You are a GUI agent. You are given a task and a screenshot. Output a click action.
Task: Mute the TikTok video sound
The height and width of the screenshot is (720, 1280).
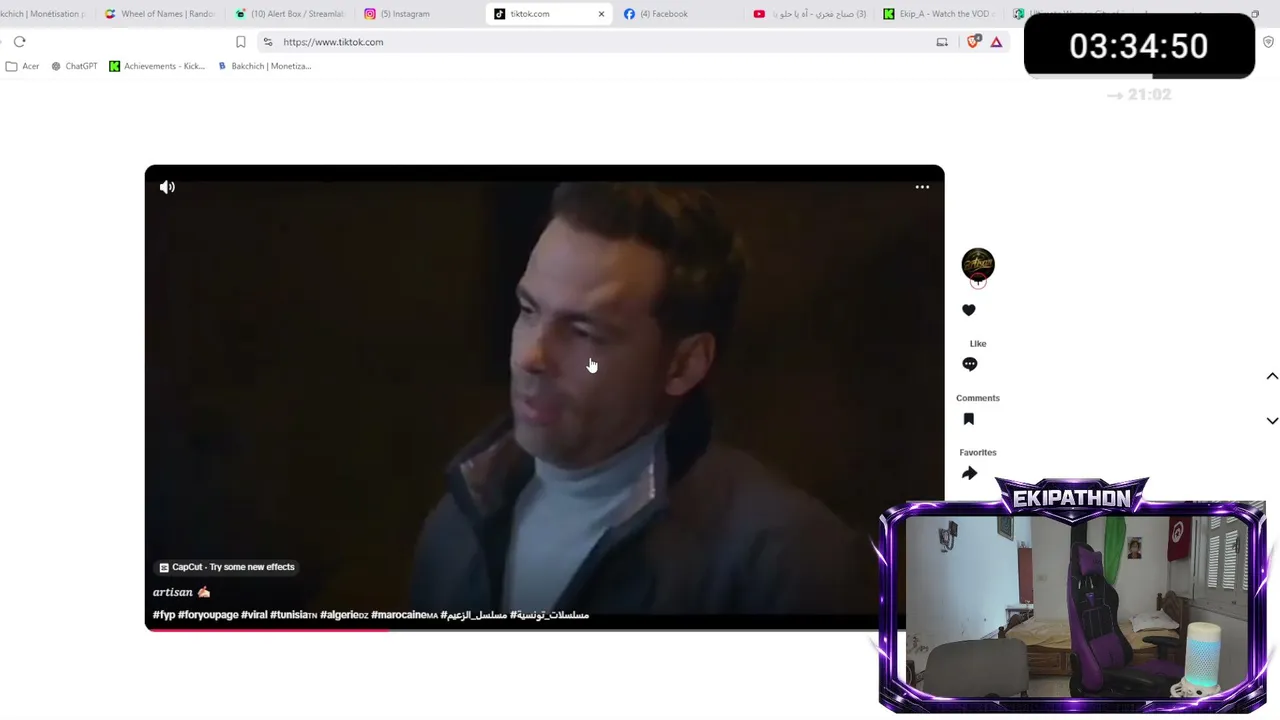[167, 187]
